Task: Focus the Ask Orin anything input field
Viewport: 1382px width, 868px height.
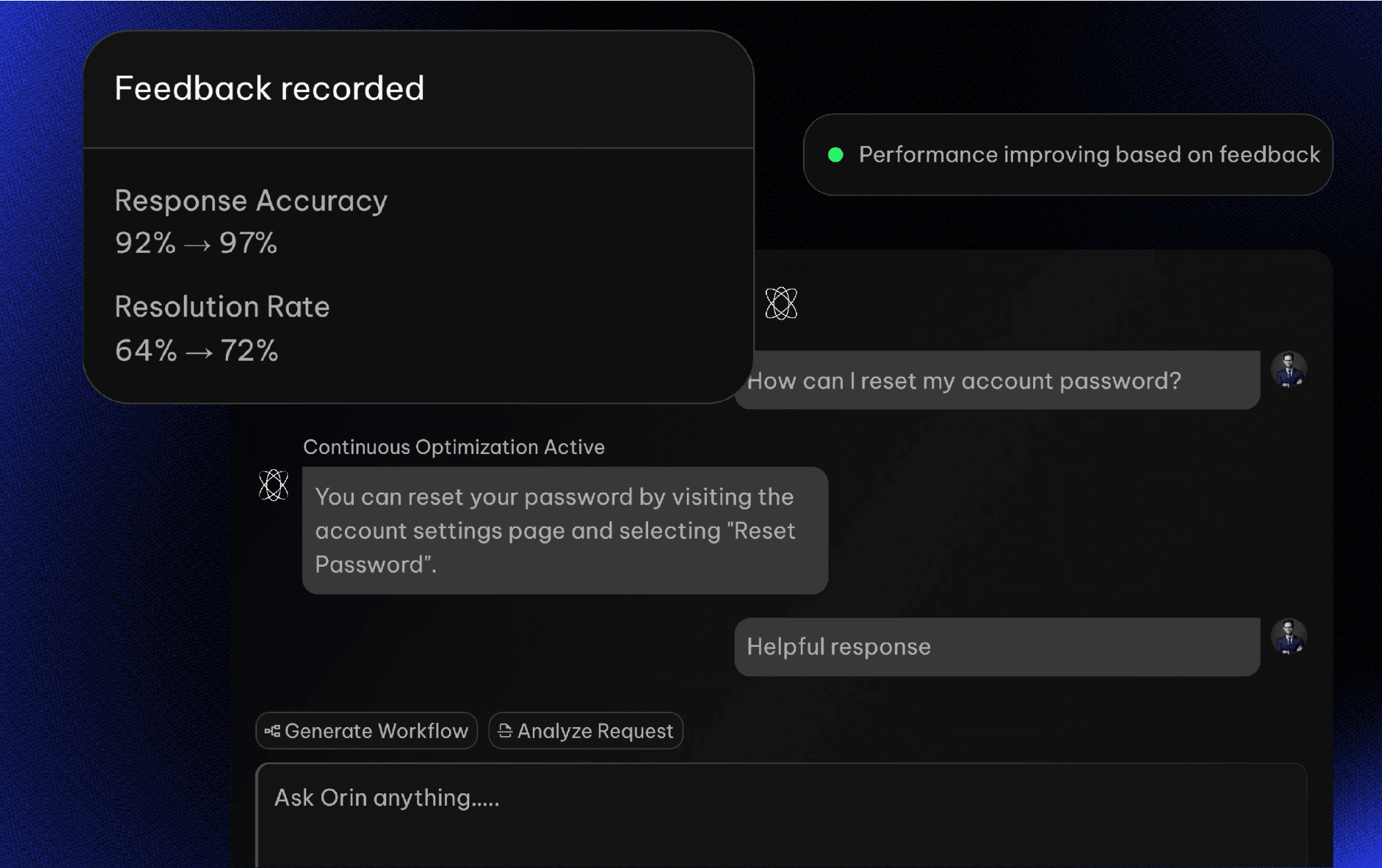Action: click(x=781, y=815)
